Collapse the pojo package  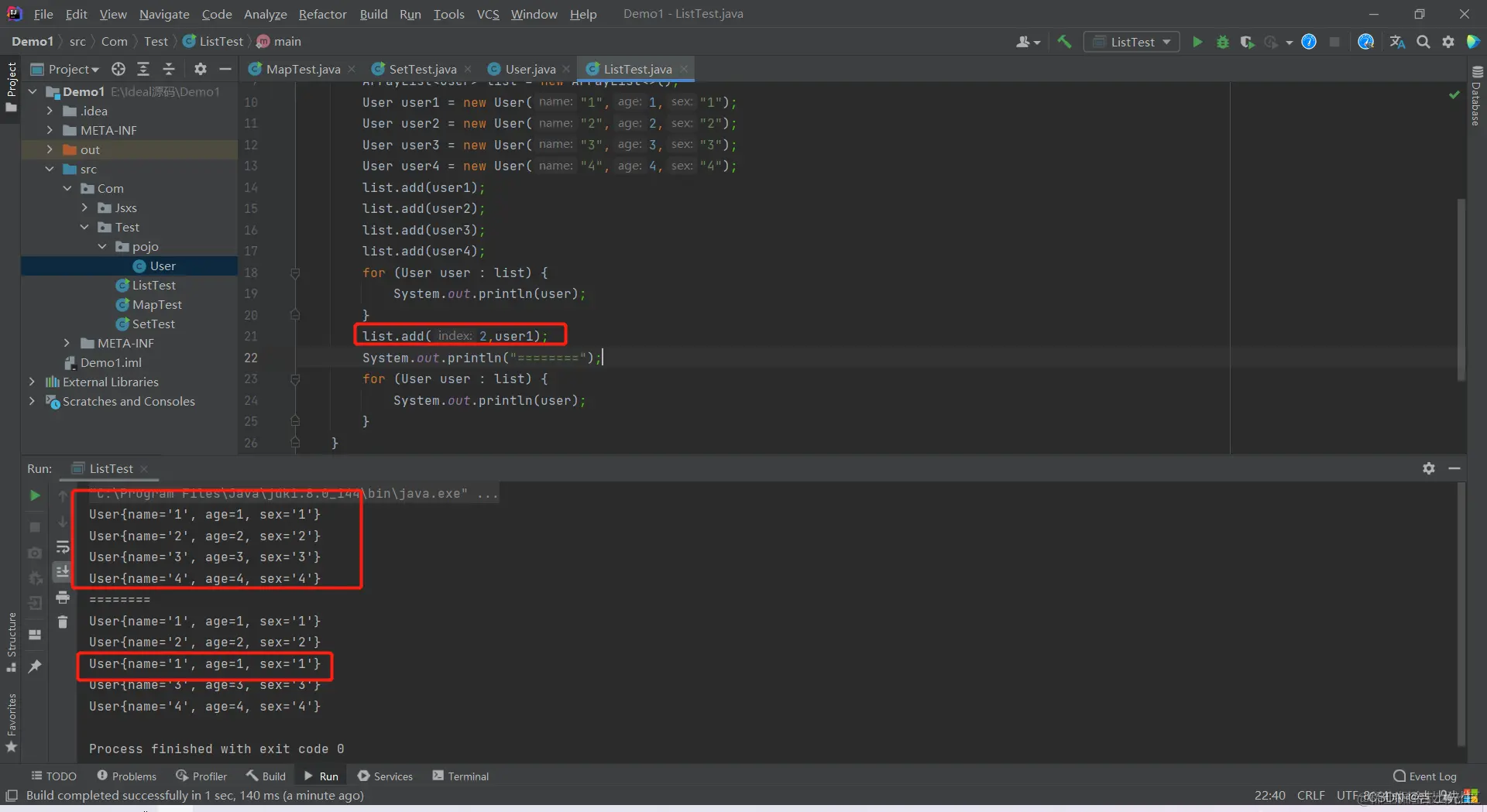(102, 246)
